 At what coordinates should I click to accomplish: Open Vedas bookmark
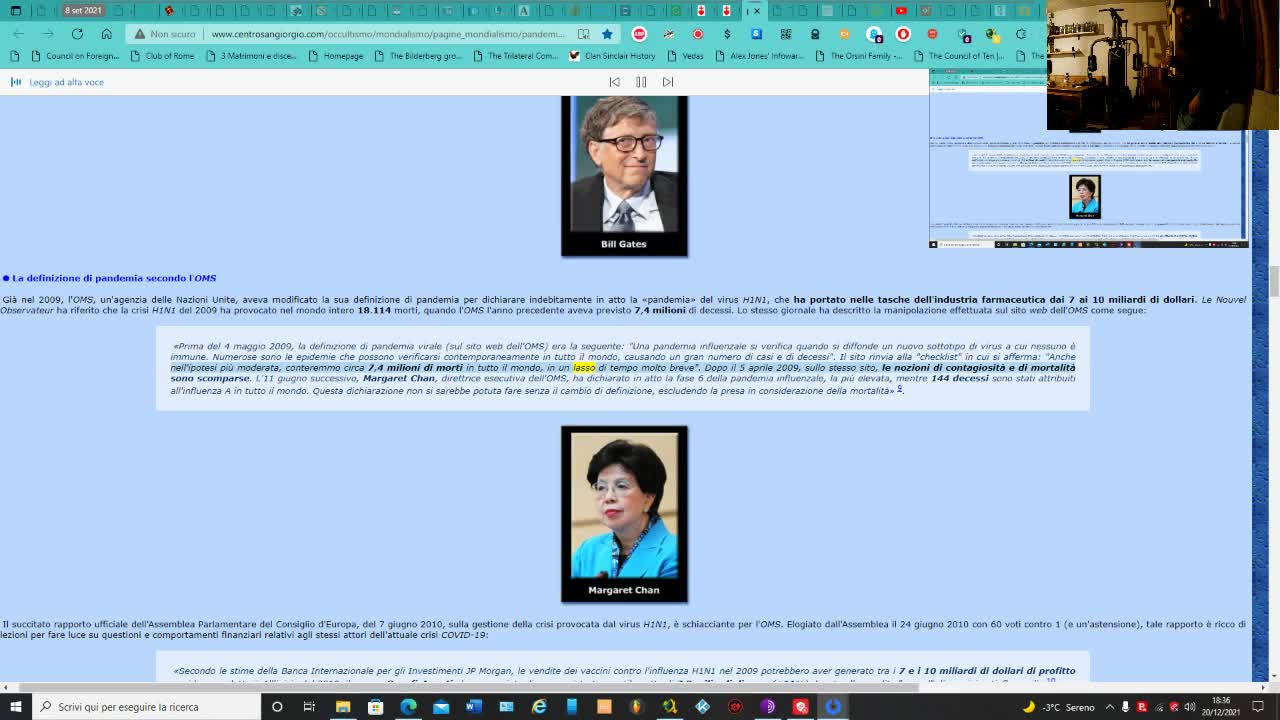tap(685, 56)
